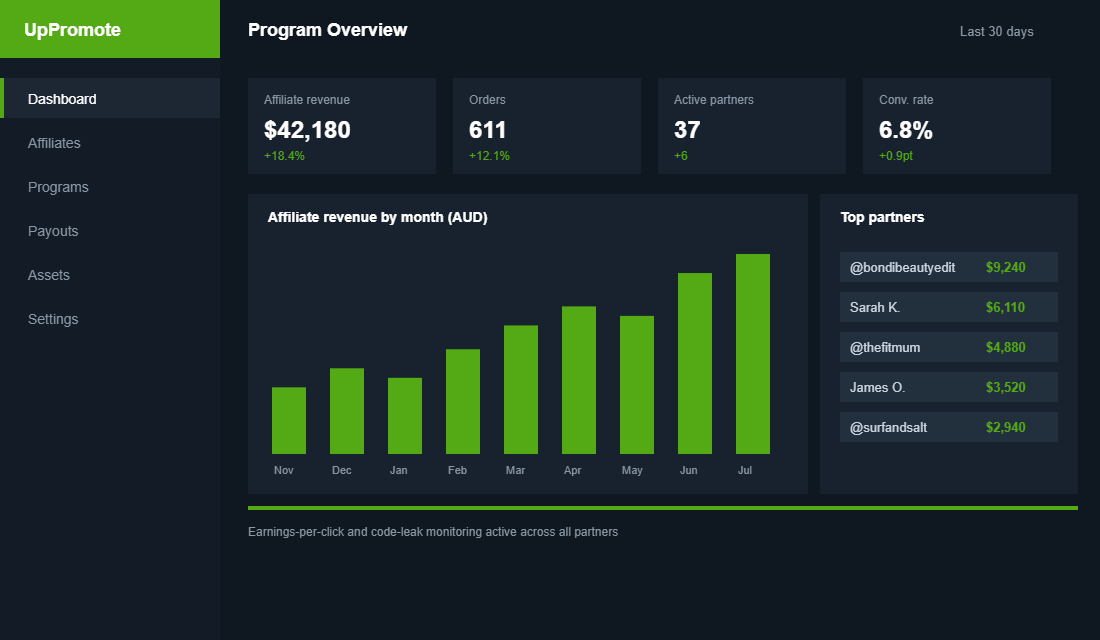Select the Sarah K. partner row
The height and width of the screenshot is (640, 1100).
tap(948, 307)
